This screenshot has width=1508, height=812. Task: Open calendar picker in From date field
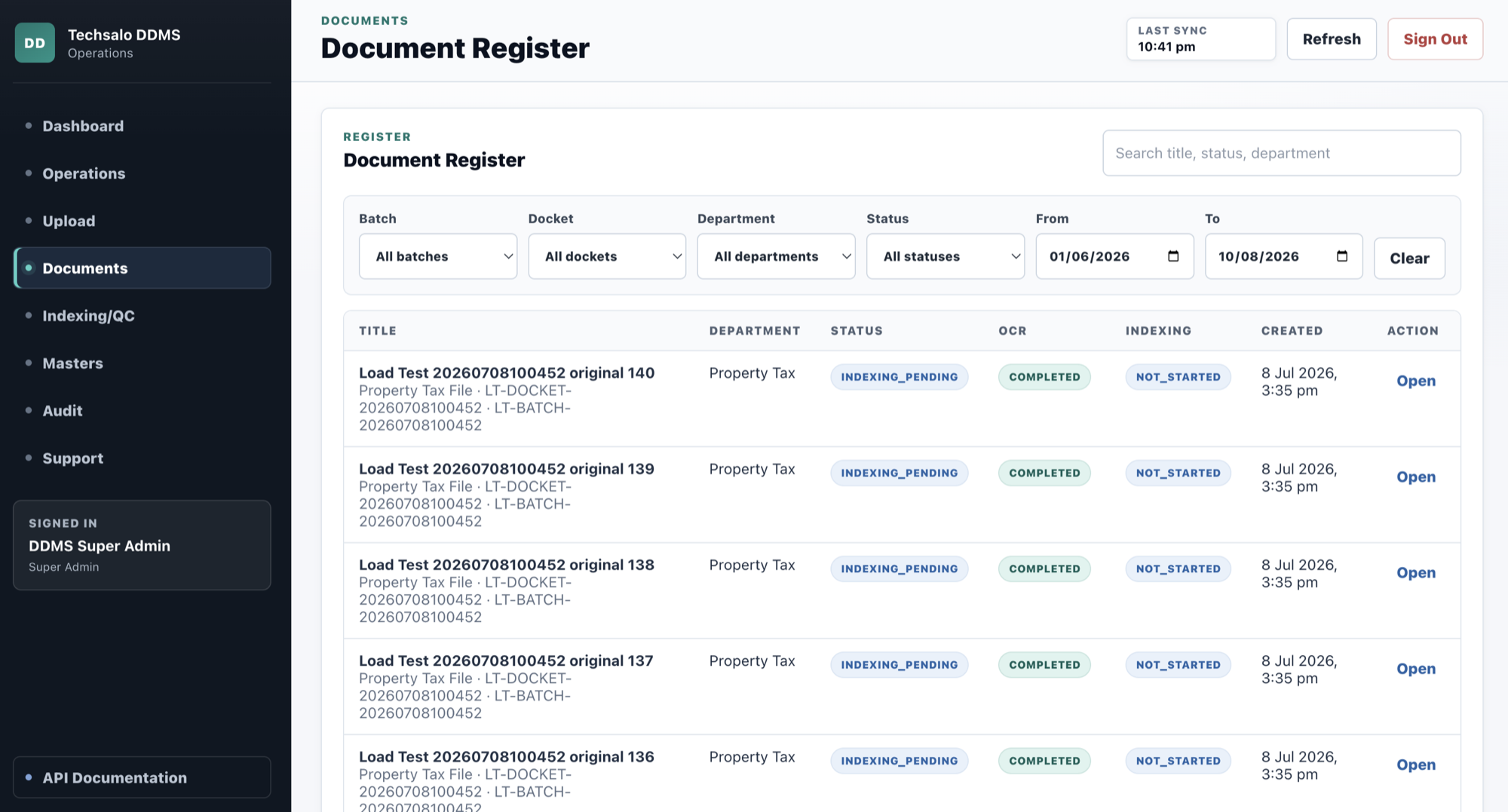tap(1173, 256)
